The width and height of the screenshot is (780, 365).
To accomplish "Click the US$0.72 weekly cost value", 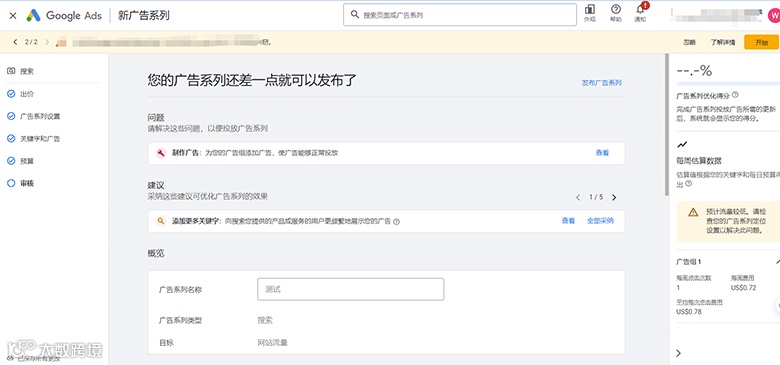I will tap(744, 287).
